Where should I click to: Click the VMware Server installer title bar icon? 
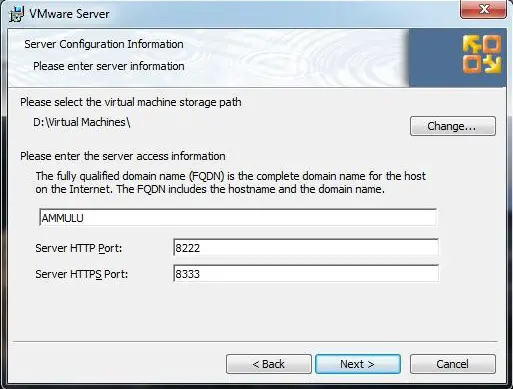17,14
